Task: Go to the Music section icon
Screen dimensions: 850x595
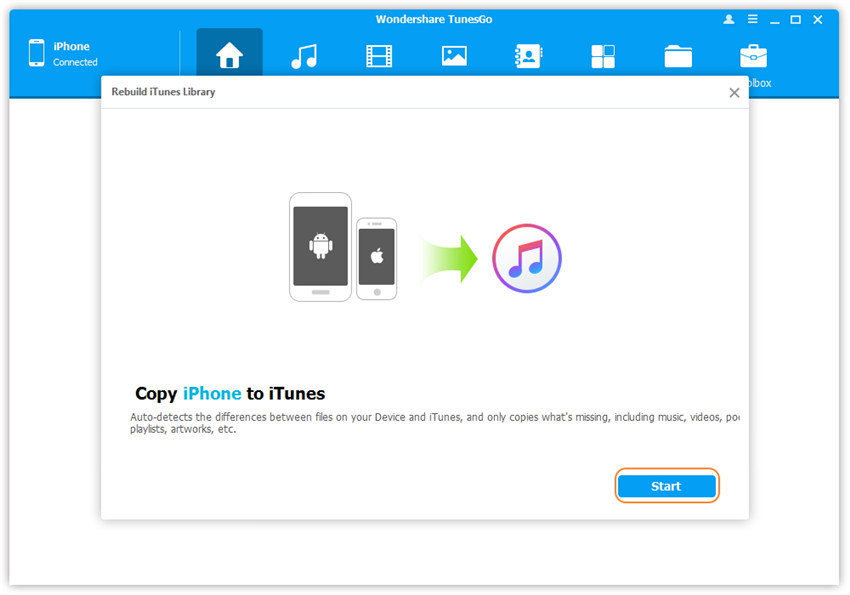Action: 304,56
